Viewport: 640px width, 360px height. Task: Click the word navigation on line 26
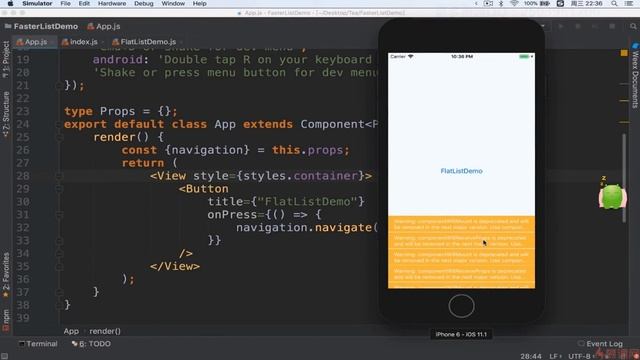pyautogui.click(x=207, y=150)
